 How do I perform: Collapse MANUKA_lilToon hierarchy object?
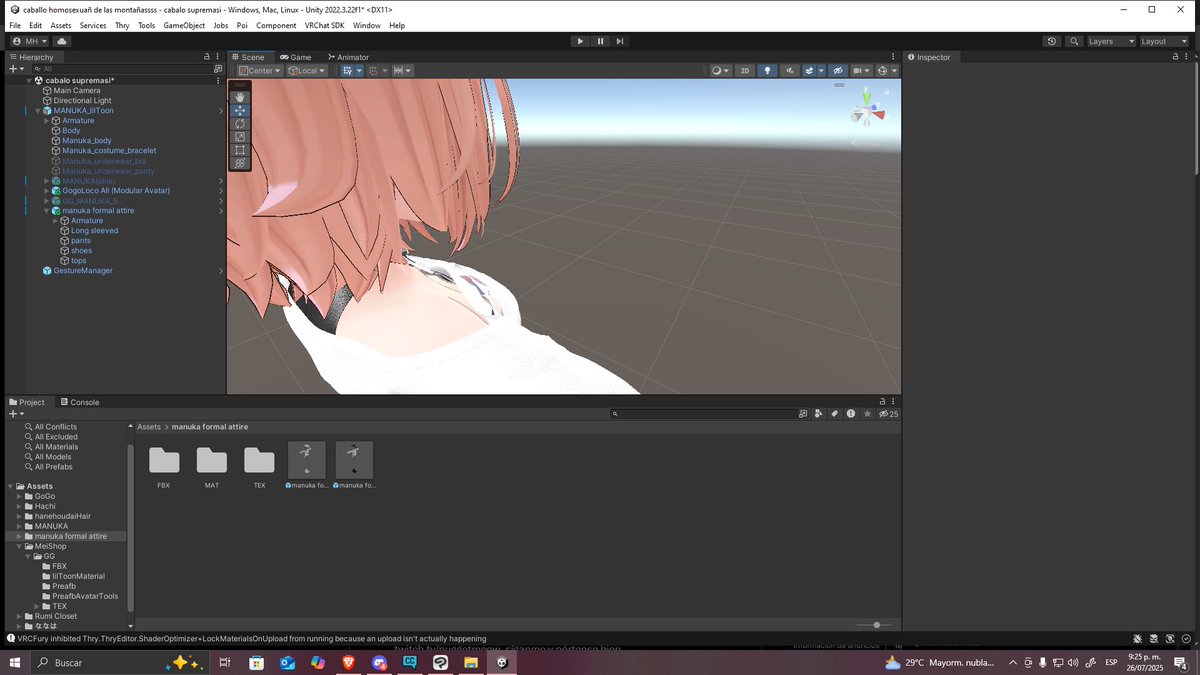[38, 111]
